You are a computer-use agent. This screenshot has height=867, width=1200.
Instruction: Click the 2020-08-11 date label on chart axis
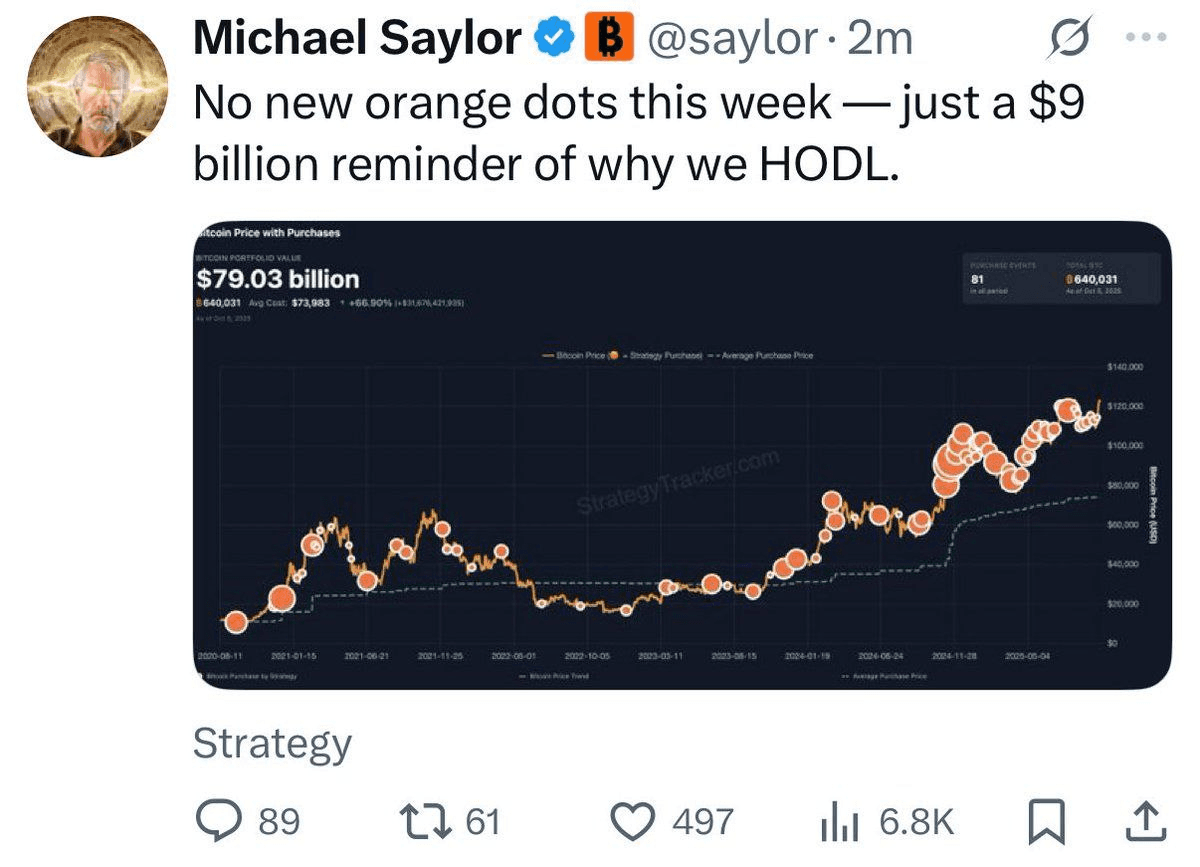(x=220, y=655)
